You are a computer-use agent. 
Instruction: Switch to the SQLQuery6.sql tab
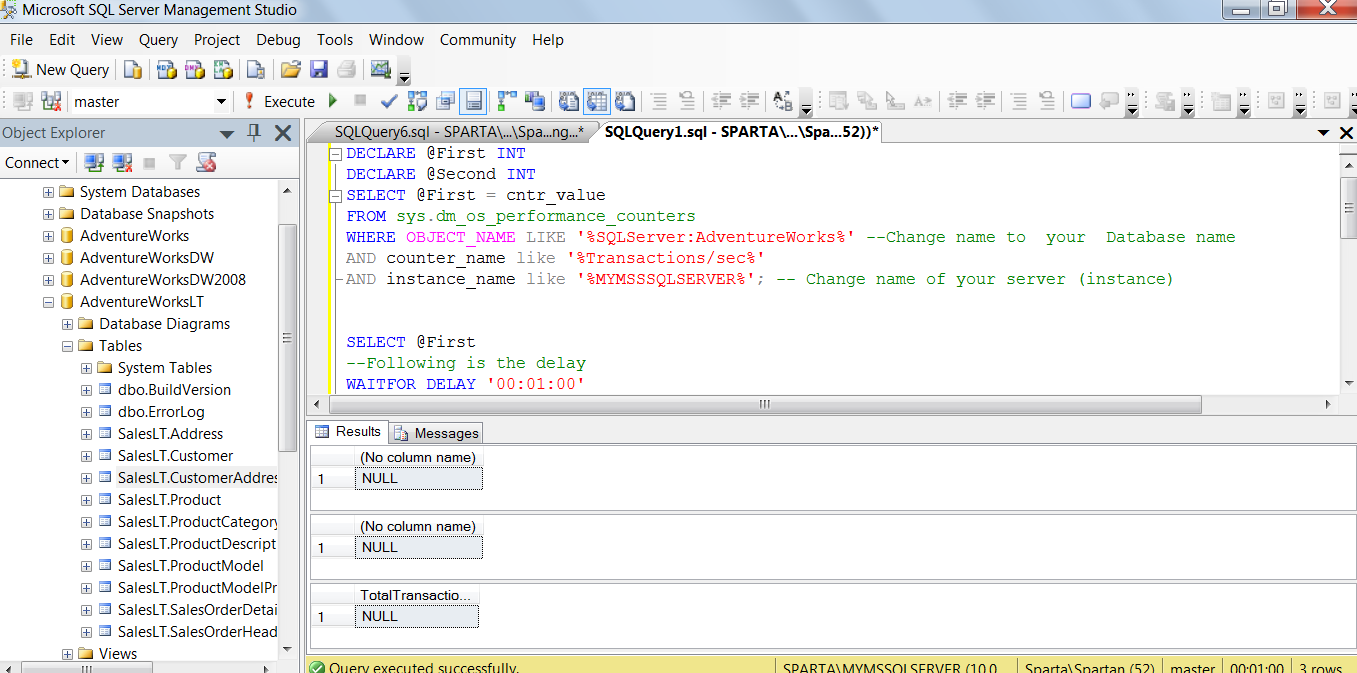457,132
